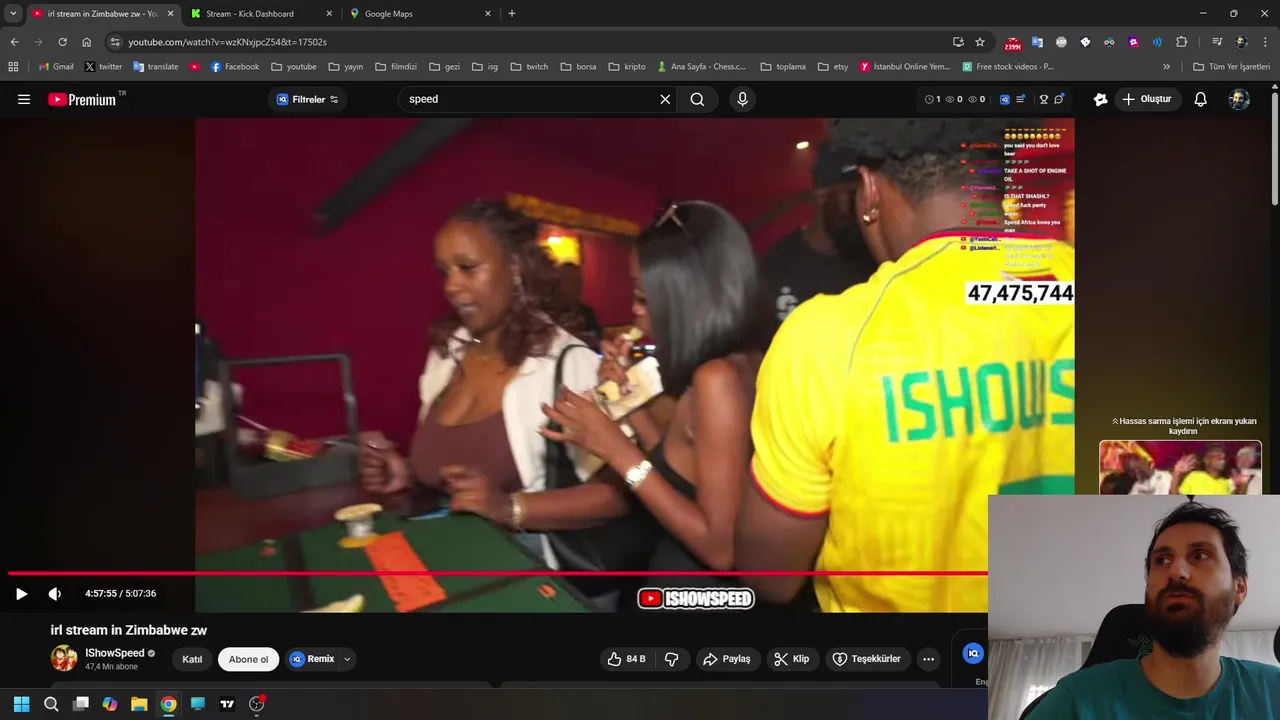Open the Windows Start menu
1280x720 pixels.
point(21,704)
